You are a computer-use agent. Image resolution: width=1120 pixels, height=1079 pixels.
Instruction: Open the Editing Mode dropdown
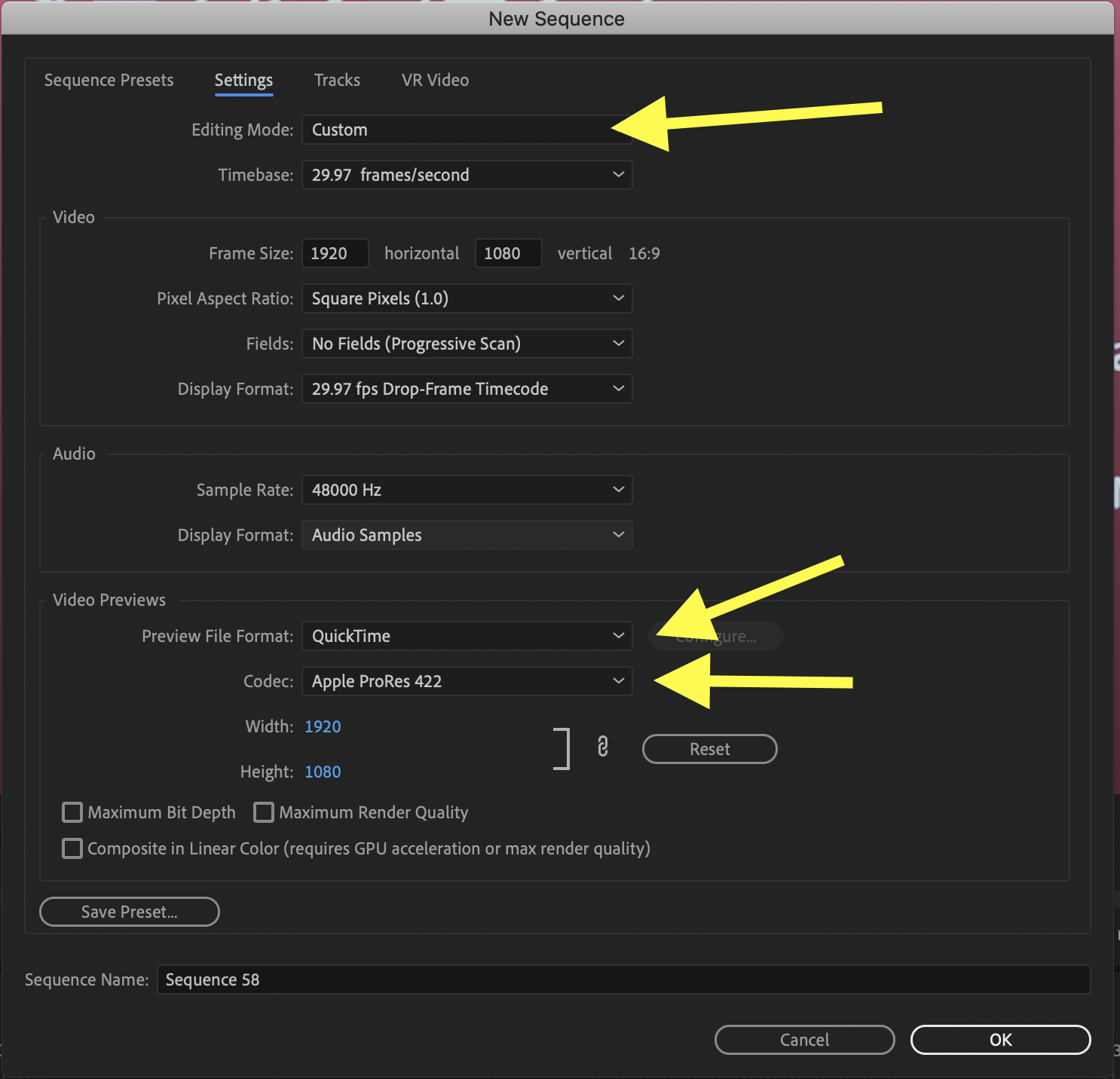pyautogui.click(x=467, y=130)
